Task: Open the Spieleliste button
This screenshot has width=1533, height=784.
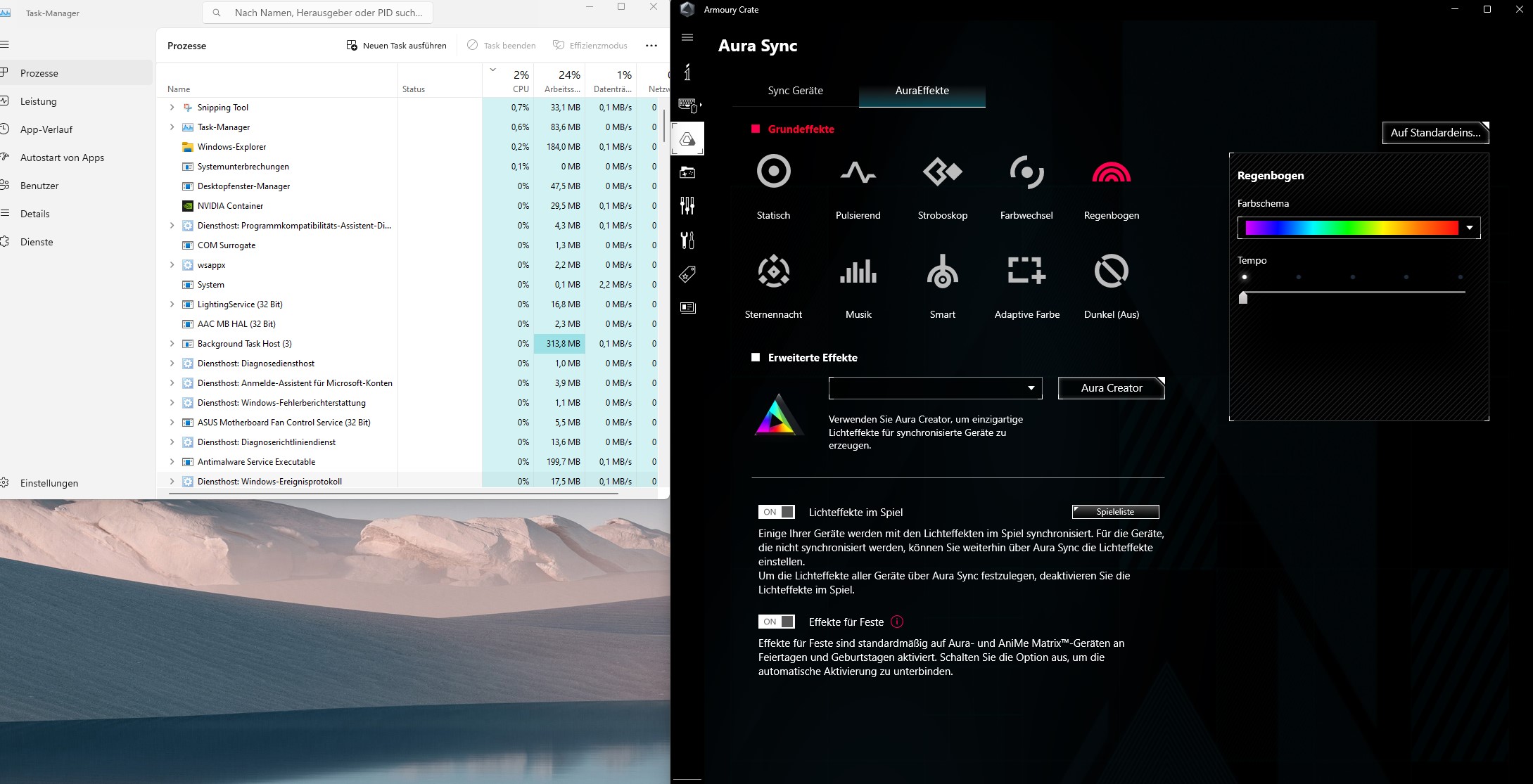Action: 1115,512
